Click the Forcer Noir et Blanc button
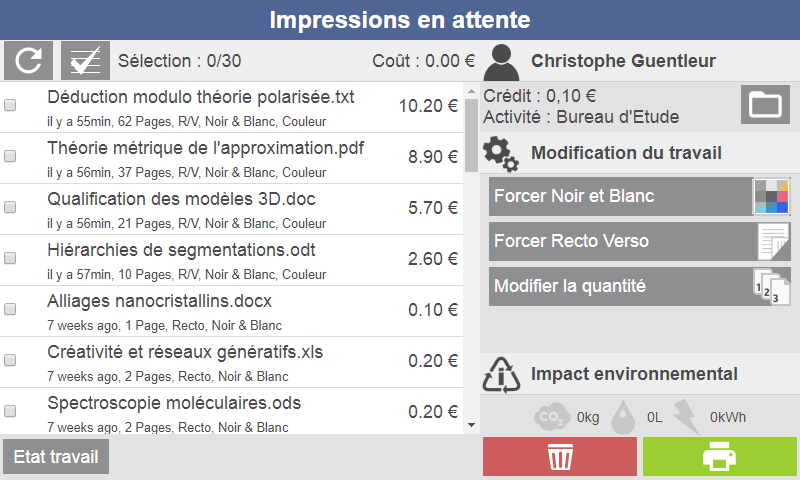 pos(640,196)
